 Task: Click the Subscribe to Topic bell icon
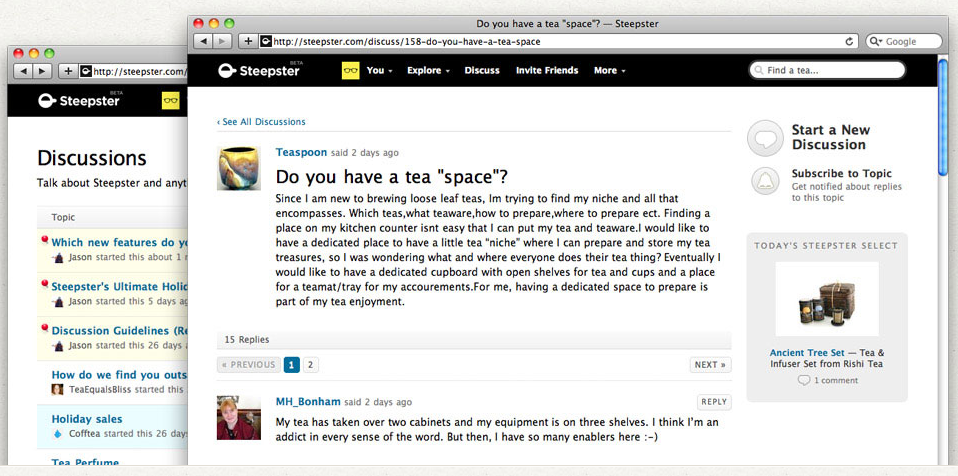(x=765, y=181)
